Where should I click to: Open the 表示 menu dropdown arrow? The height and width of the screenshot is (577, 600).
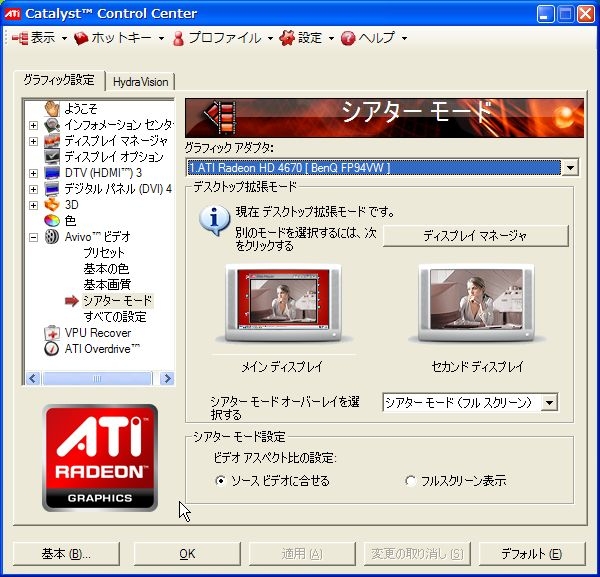(64, 38)
